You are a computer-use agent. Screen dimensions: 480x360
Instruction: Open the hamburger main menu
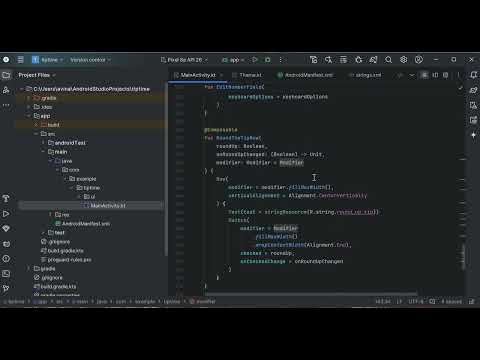[20, 60]
